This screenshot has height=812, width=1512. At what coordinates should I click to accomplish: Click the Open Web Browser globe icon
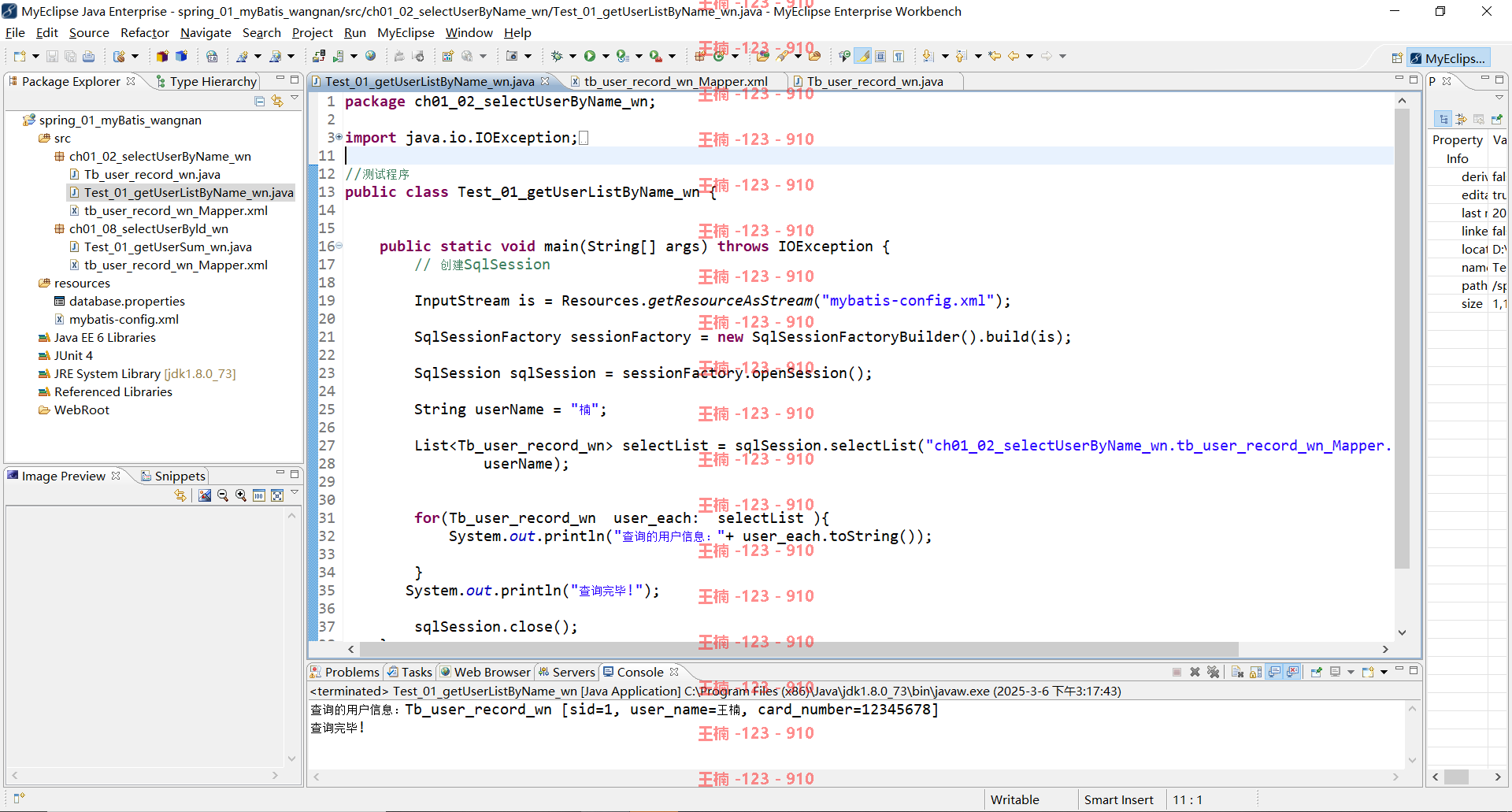(x=370, y=56)
